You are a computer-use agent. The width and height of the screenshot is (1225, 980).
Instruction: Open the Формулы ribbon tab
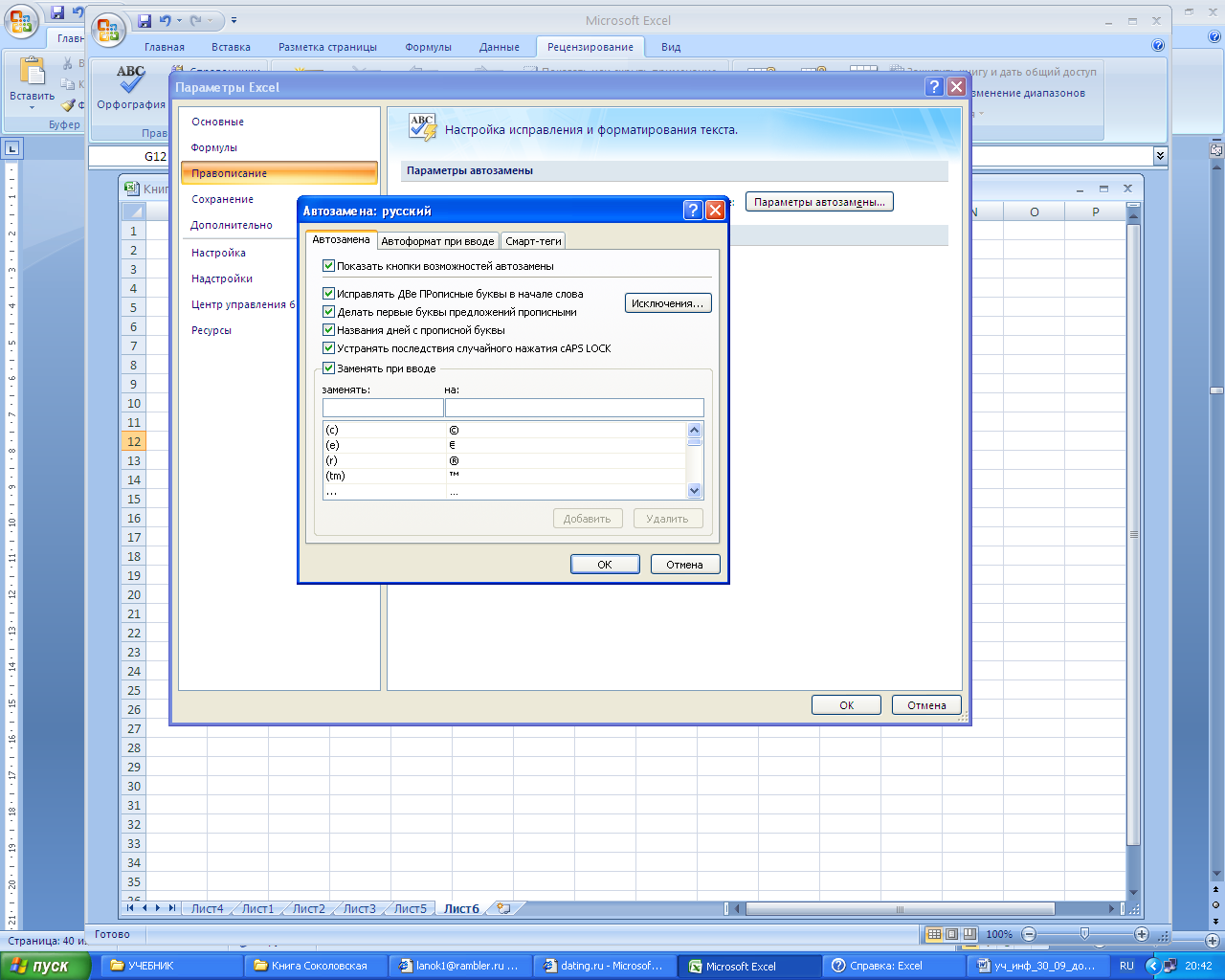(x=428, y=47)
